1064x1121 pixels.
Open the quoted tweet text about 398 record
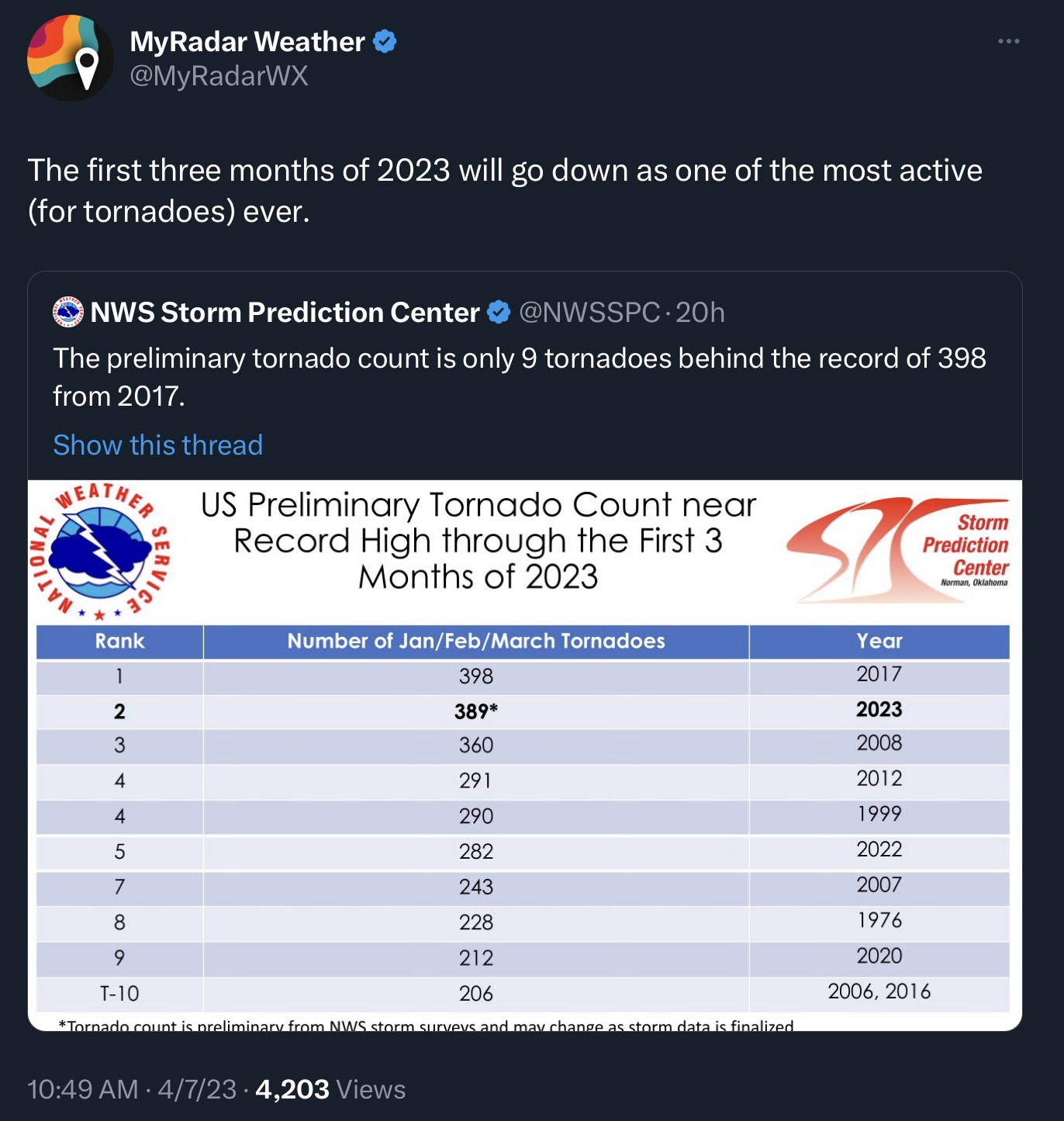click(x=519, y=376)
